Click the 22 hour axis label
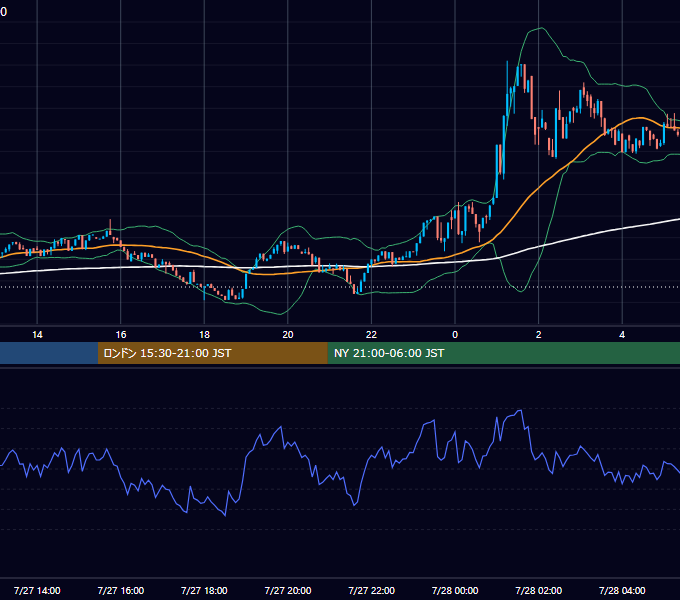 (x=371, y=335)
